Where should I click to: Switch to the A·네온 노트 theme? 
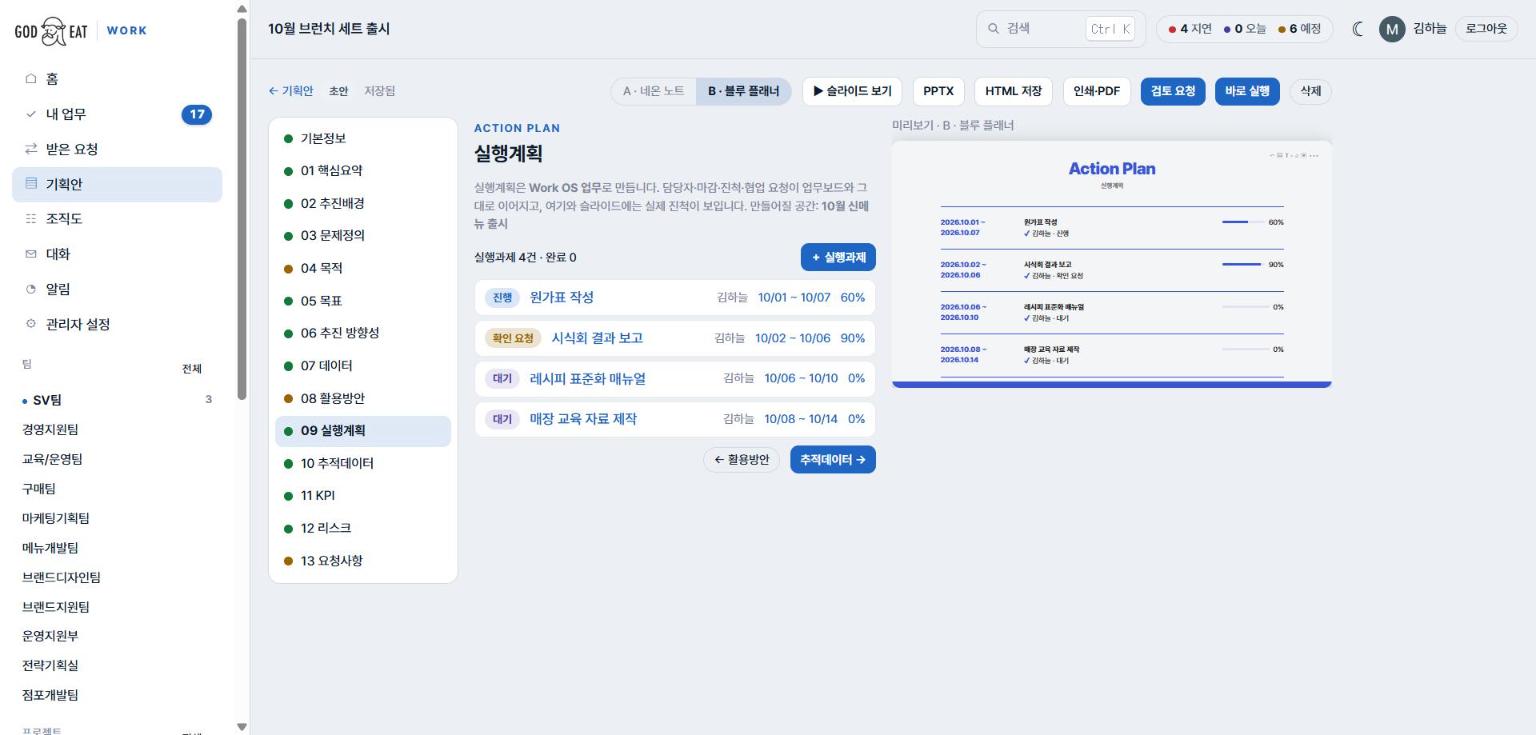(654, 91)
